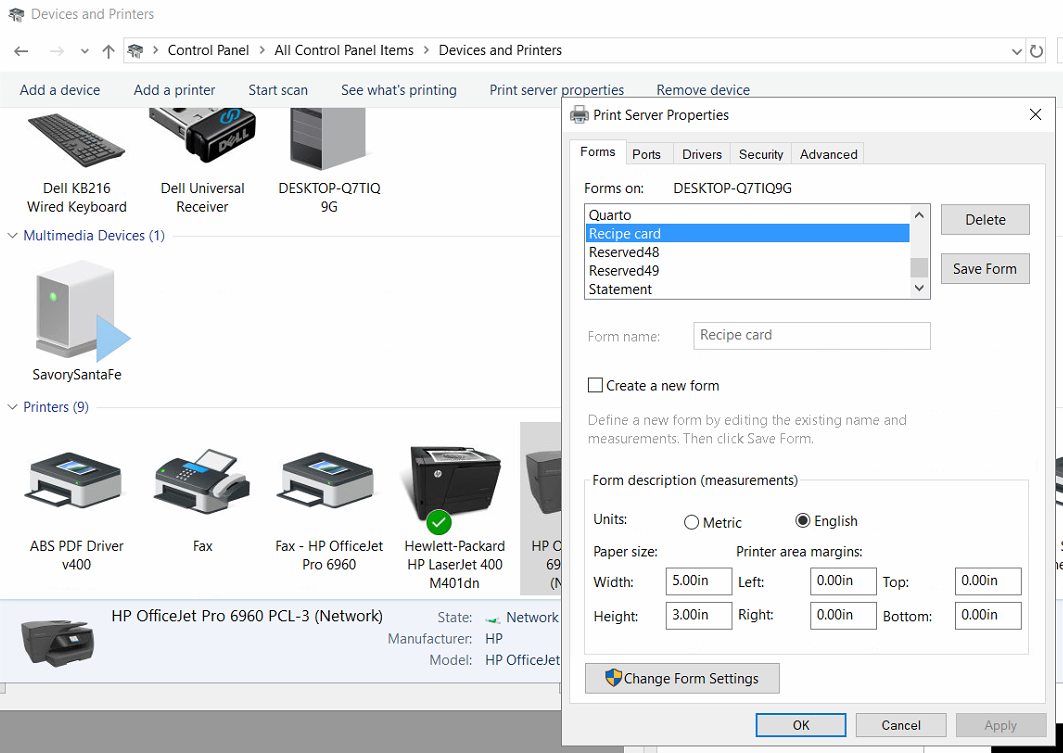Click the forms list scroll up arrow
The width and height of the screenshot is (1063, 753).
(x=919, y=215)
